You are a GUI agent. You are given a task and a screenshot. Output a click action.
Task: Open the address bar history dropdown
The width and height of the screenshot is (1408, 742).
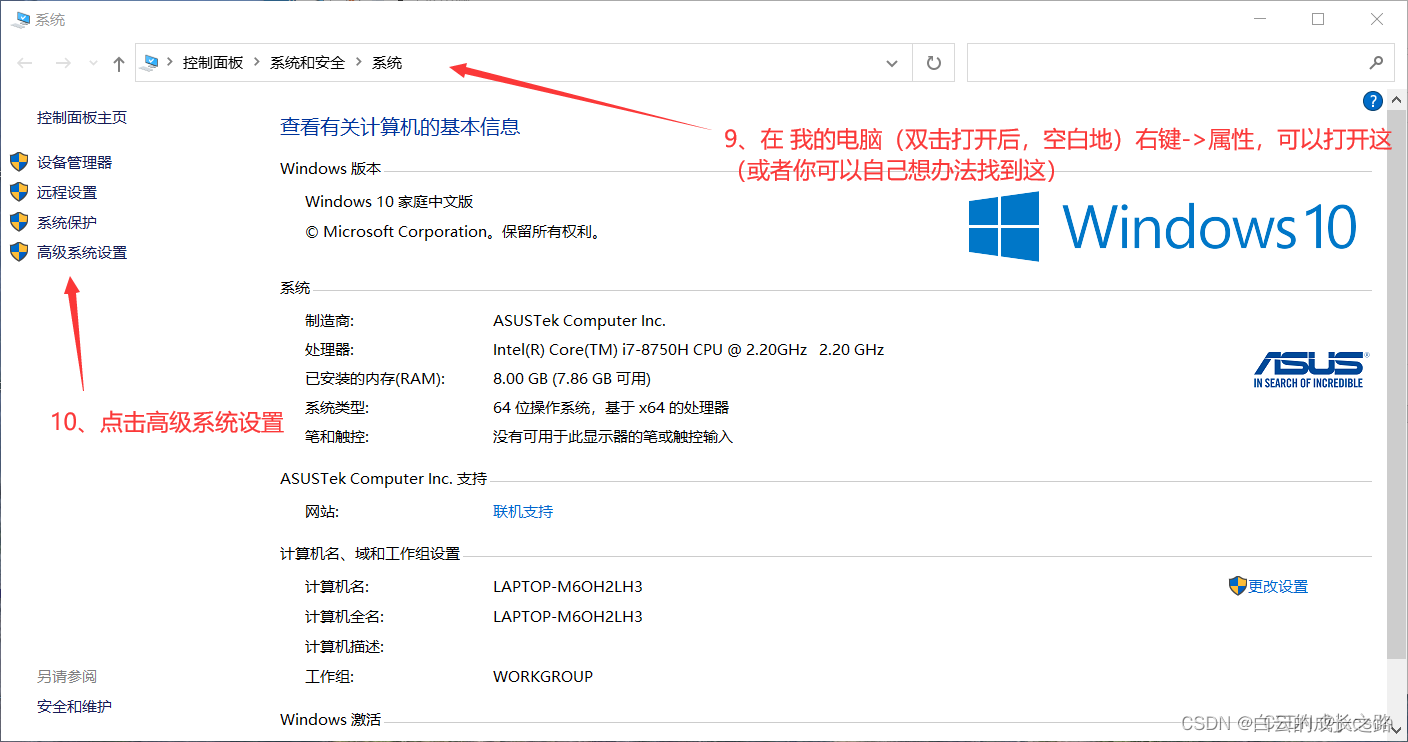[x=892, y=63]
